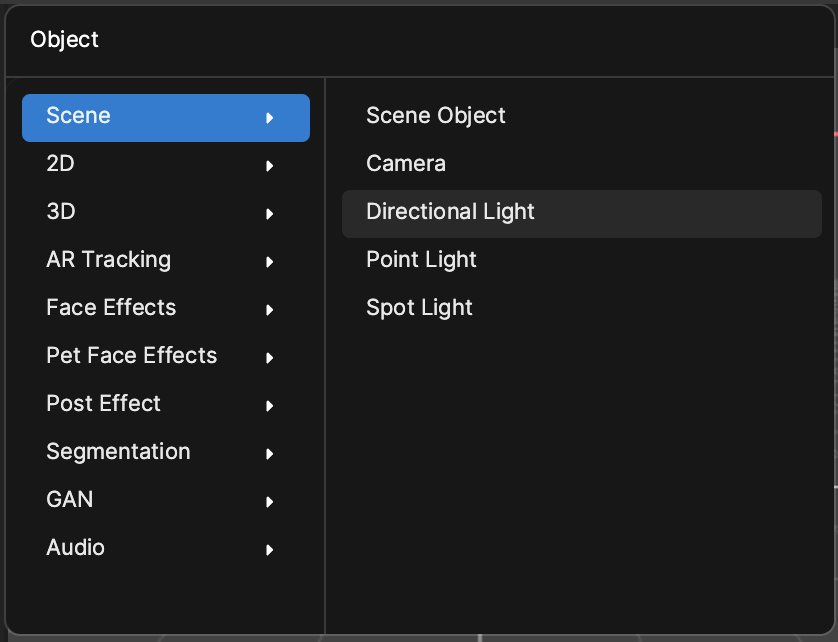Open the 3D category submenu

click(166, 214)
